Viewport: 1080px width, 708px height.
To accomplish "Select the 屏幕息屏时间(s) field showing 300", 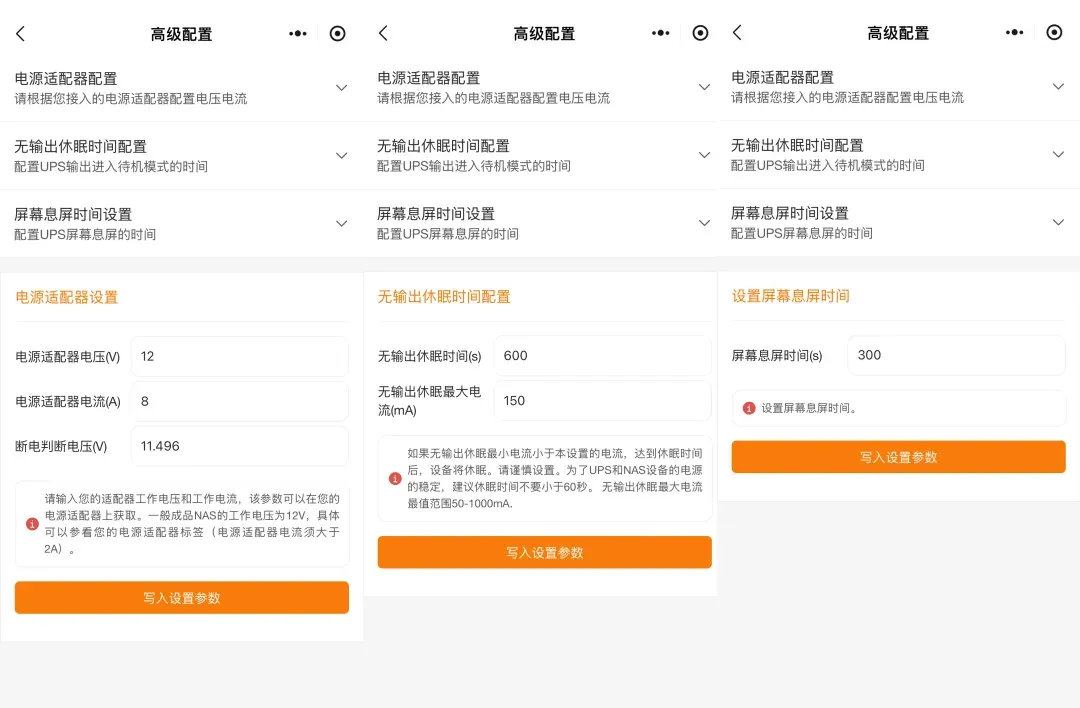I will click(x=956, y=355).
